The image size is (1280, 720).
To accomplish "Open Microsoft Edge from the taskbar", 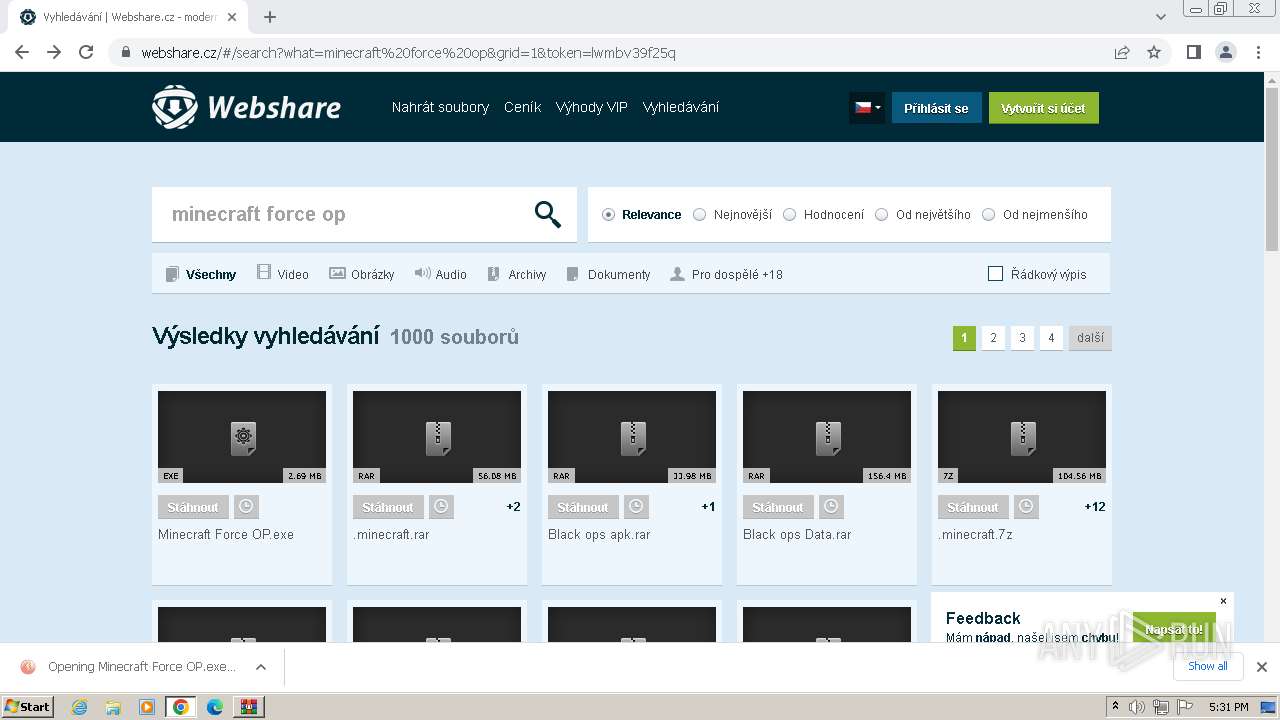I will tap(215, 707).
